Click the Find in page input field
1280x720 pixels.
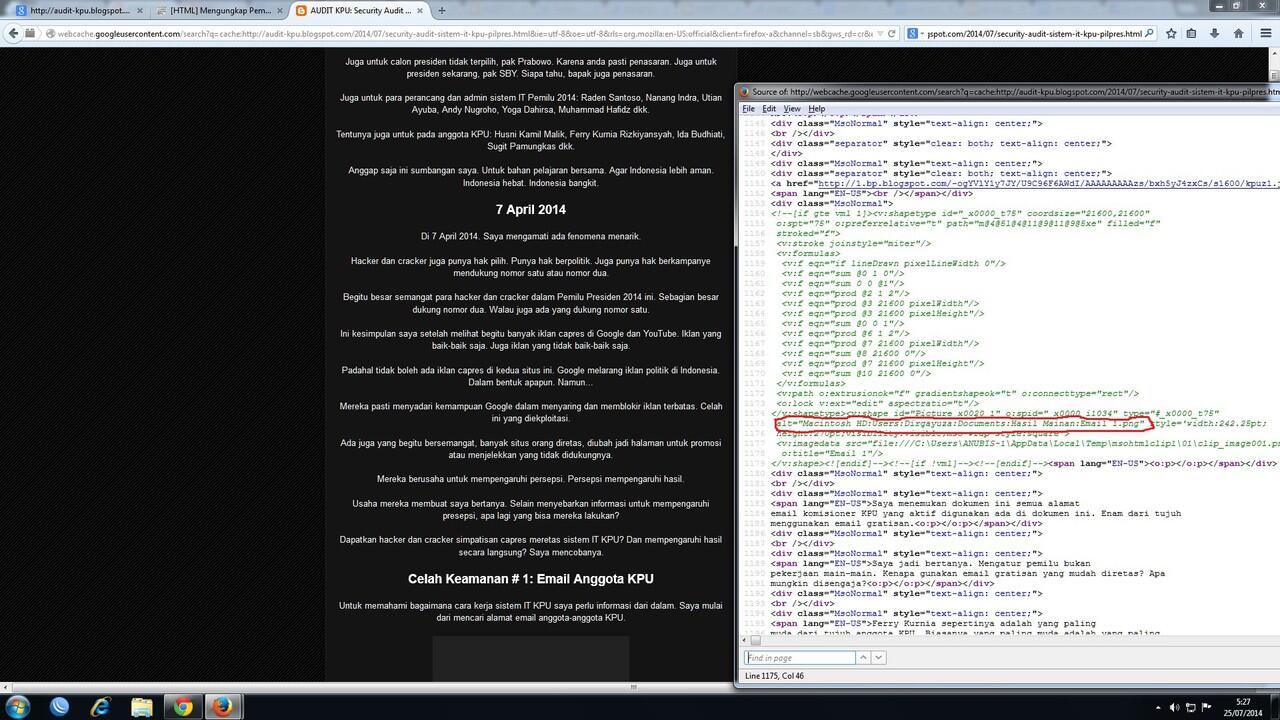tap(799, 657)
